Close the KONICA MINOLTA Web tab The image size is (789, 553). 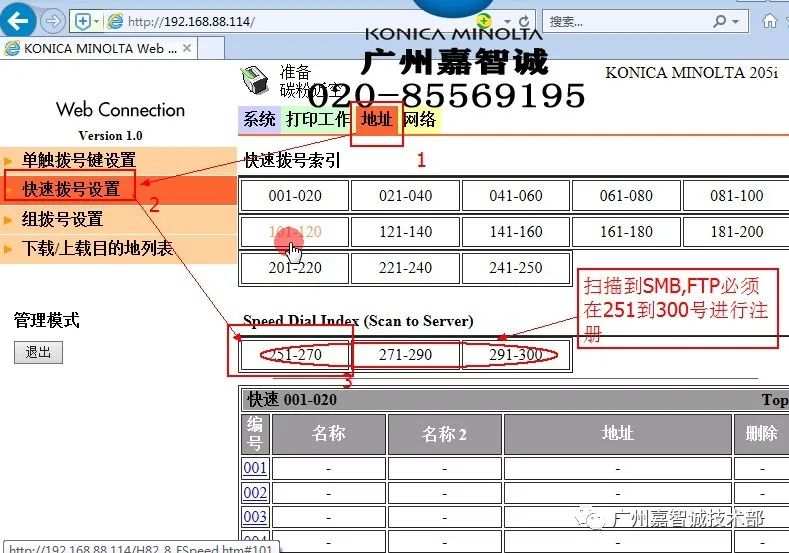pyautogui.click(x=187, y=48)
